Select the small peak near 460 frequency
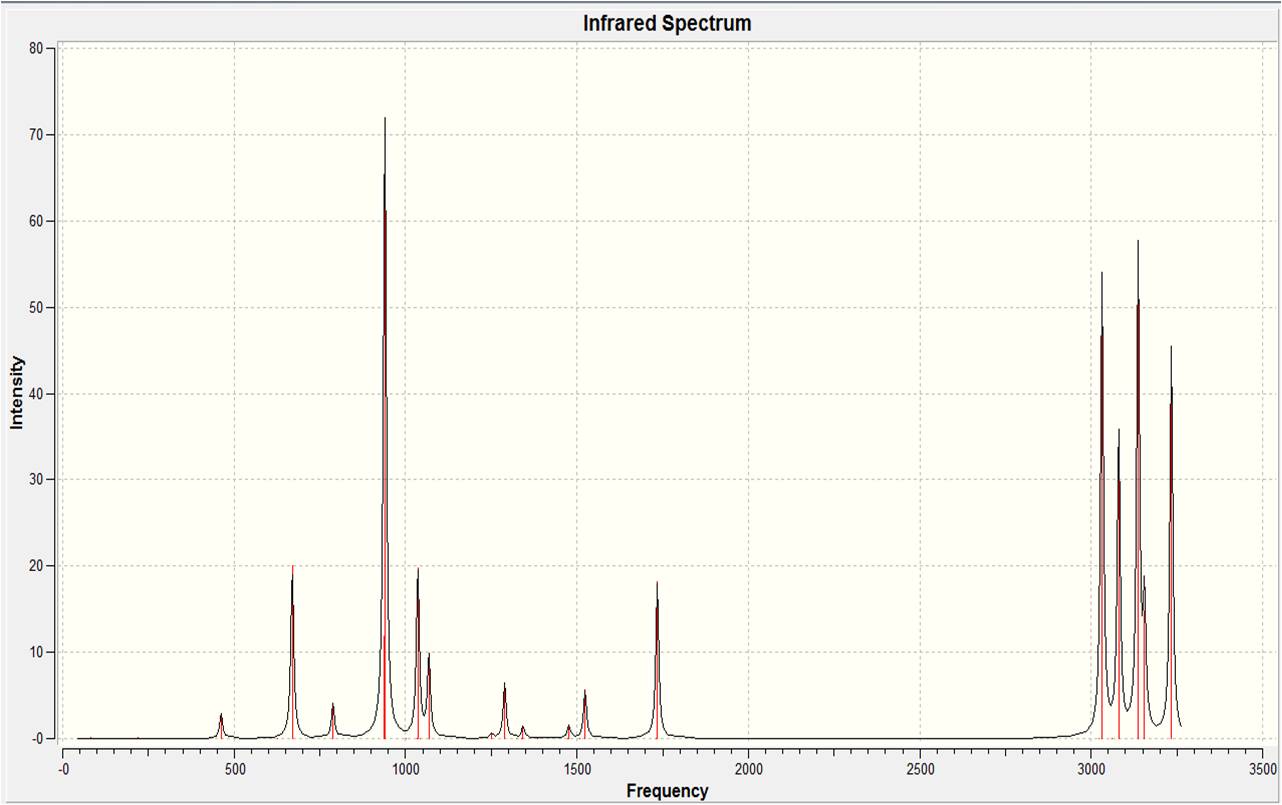The height and width of the screenshot is (805, 1282). [x=221, y=726]
